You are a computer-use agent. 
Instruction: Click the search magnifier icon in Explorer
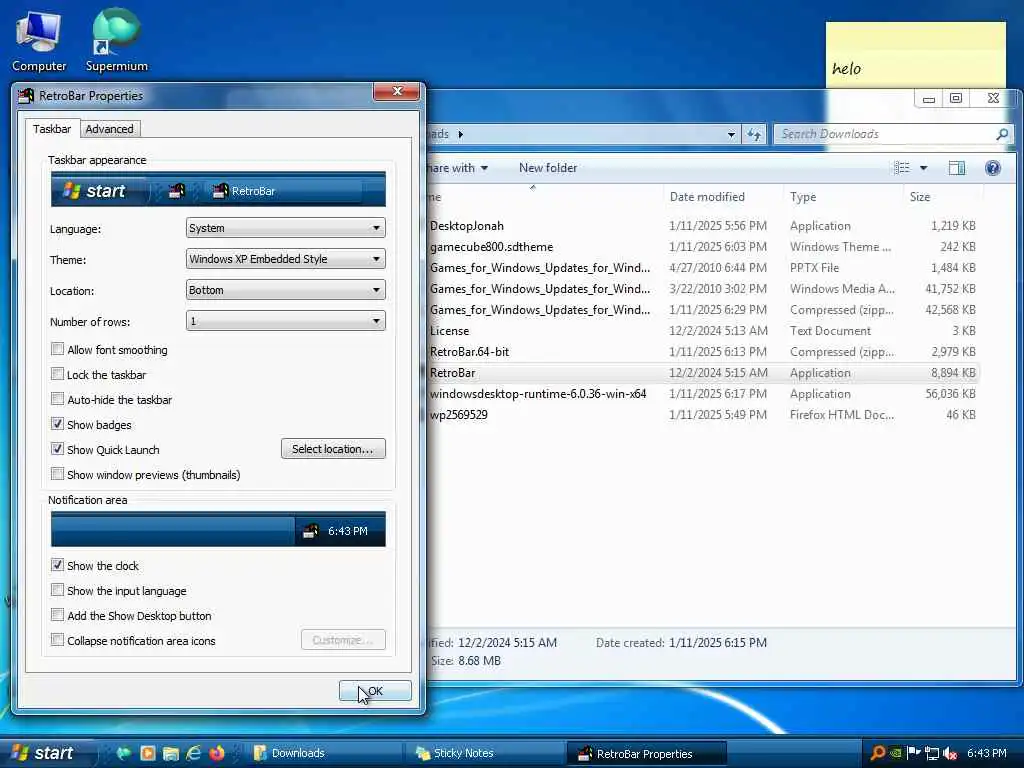click(x=1002, y=134)
